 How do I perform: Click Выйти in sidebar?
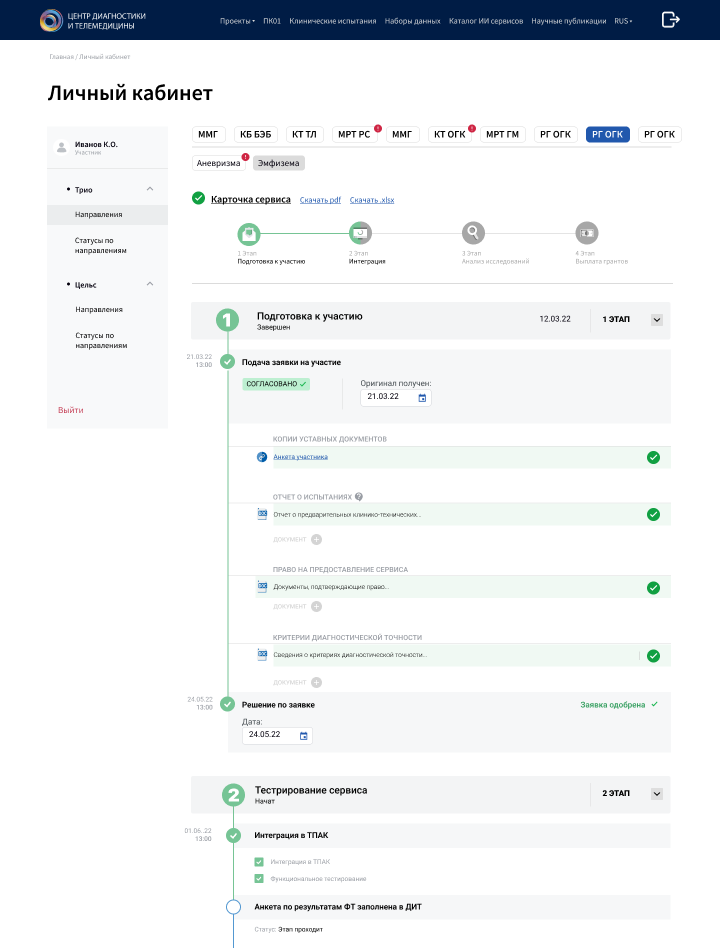tap(71, 410)
